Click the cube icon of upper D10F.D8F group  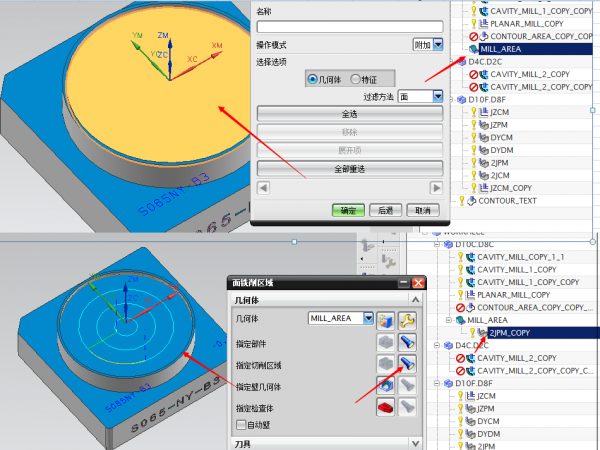point(461,99)
